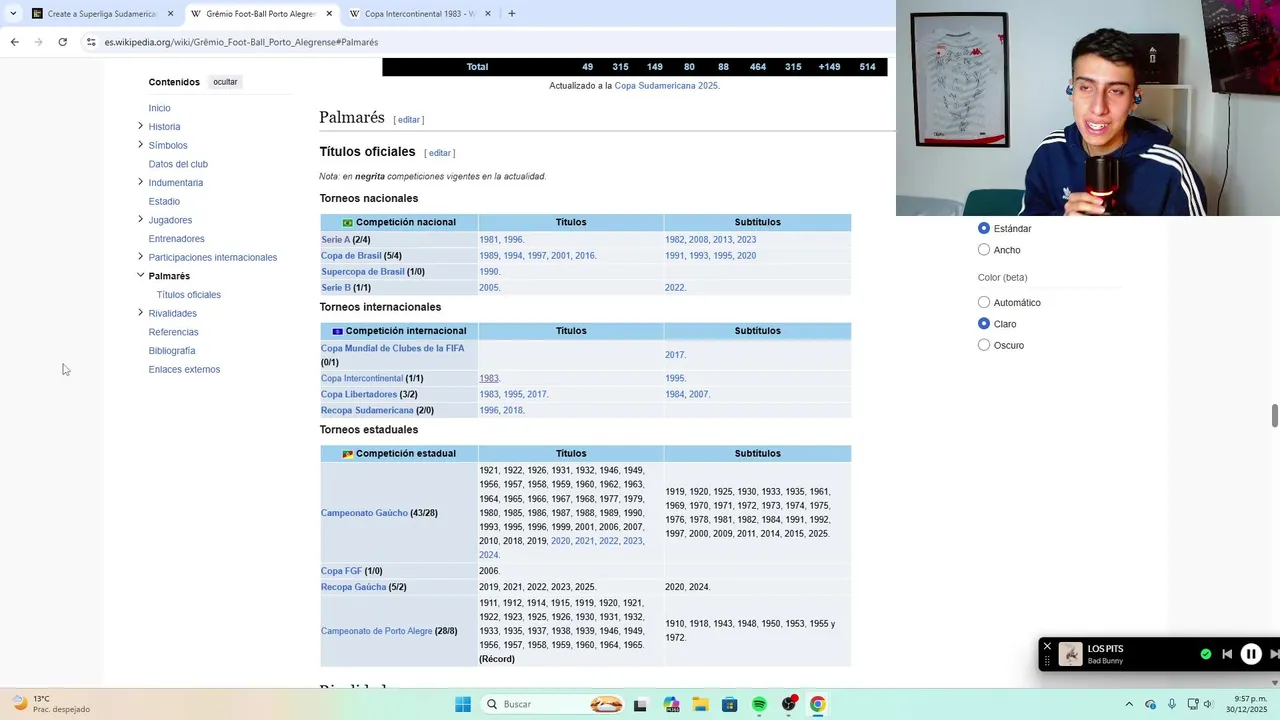Close the Spotify mini player

coord(1047,646)
